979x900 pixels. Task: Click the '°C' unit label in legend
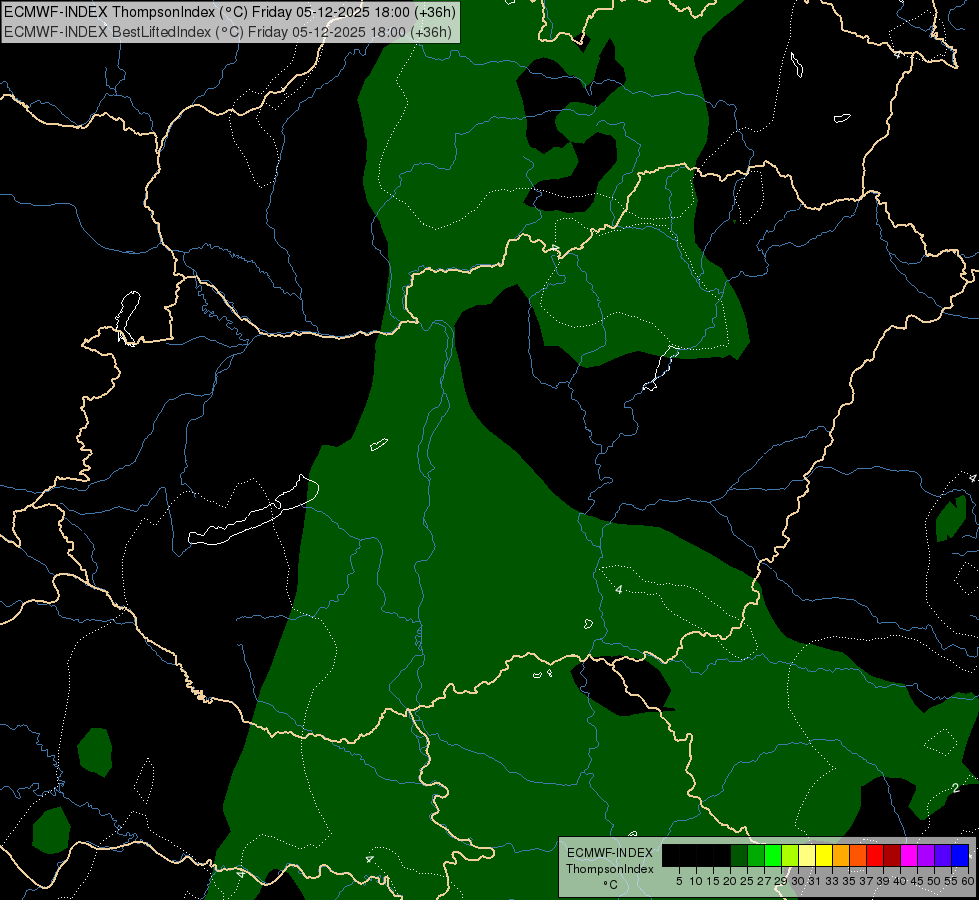[611, 885]
